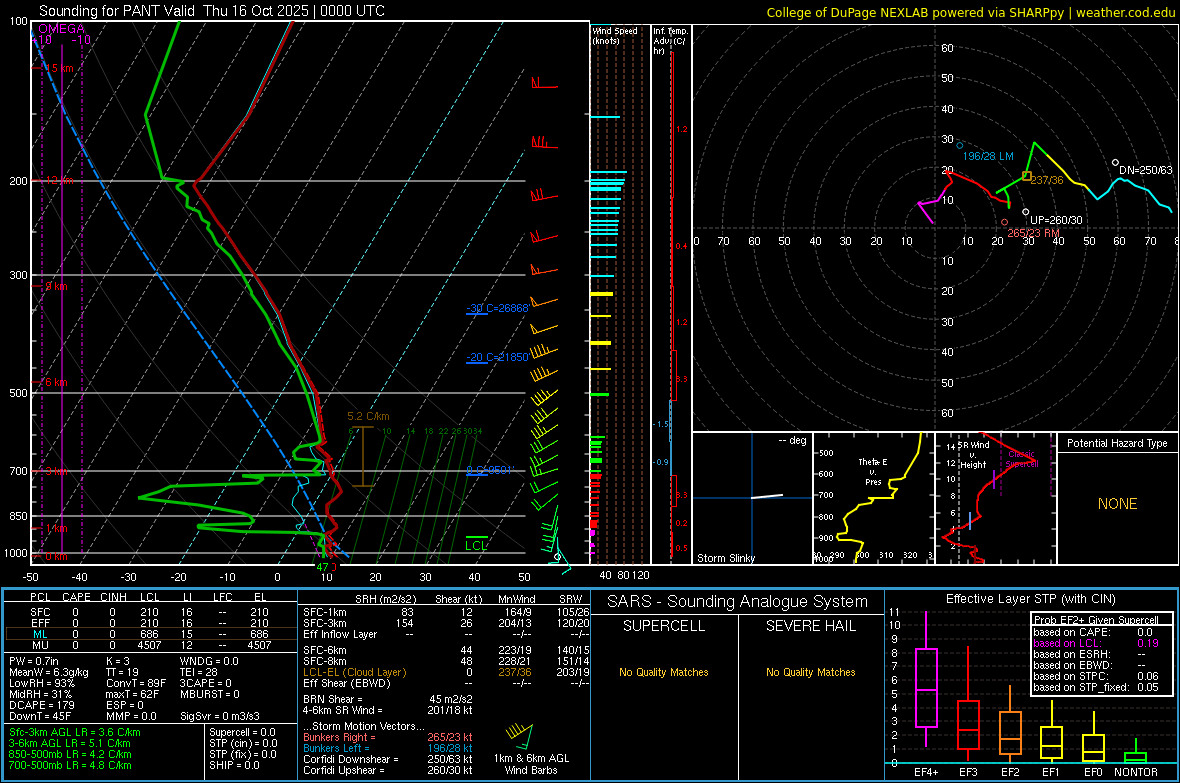This screenshot has width=1180, height=783.
Task: Select the 'DCAPE = 179' value
Action: 41,705
